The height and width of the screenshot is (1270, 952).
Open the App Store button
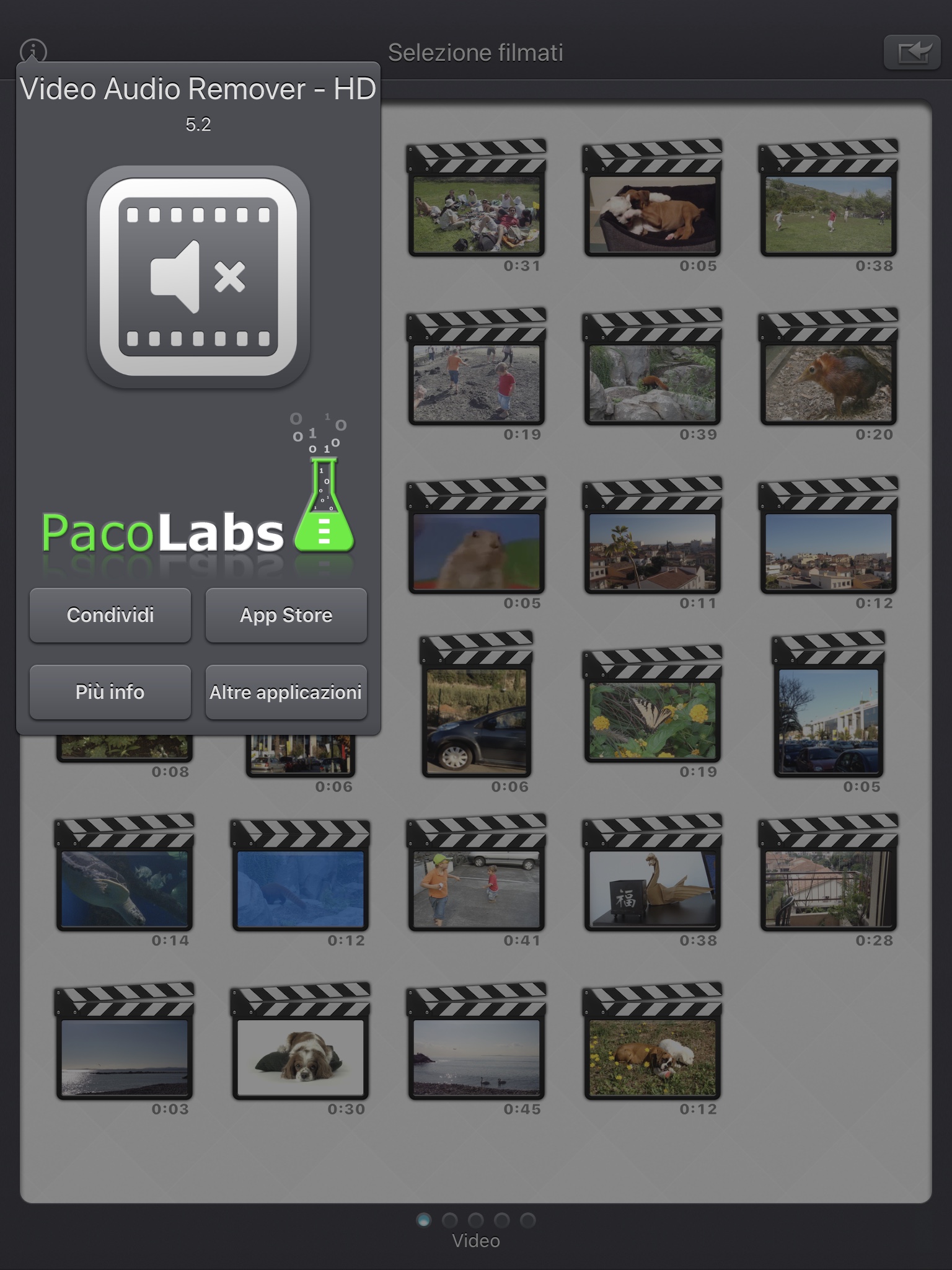pyautogui.click(x=286, y=615)
